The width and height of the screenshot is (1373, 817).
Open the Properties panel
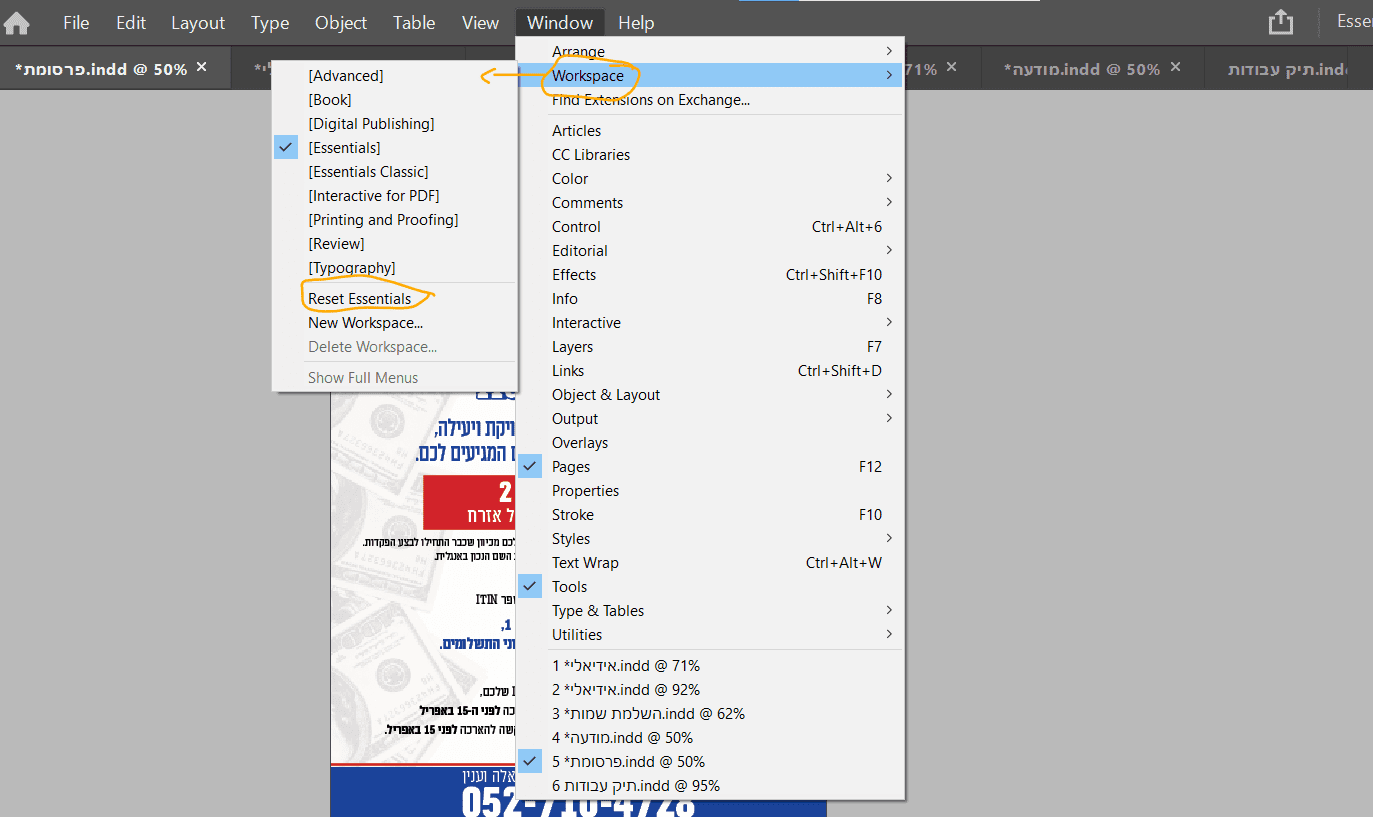pyautogui.click(x=710, y=491)
